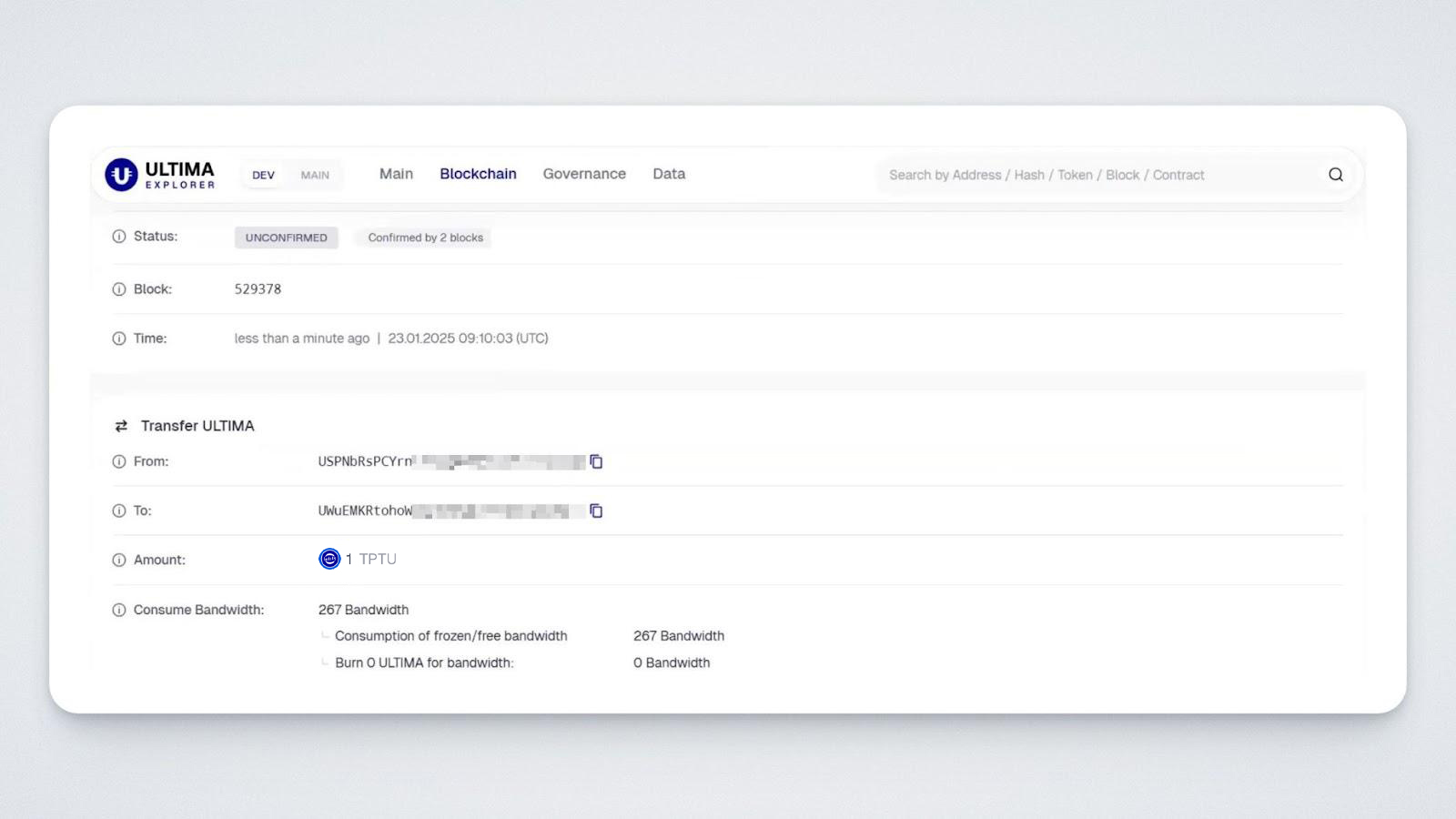Image resolution: width=1456 pixels, height=819 pixels.
Task: Open the Data menu
Action: point(669,174)
